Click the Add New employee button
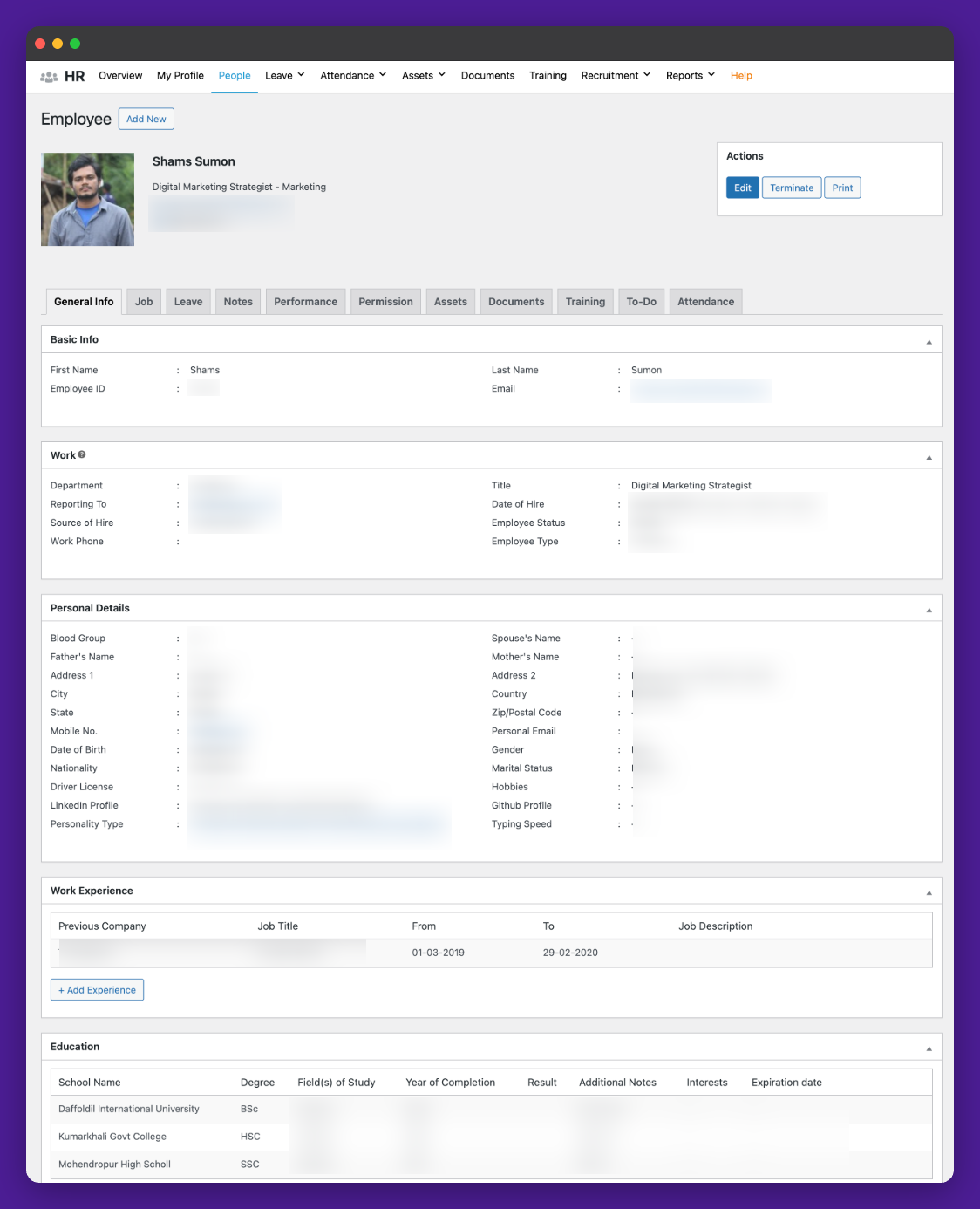Viewport: 980px width, 1209px height. coord(146,118)
